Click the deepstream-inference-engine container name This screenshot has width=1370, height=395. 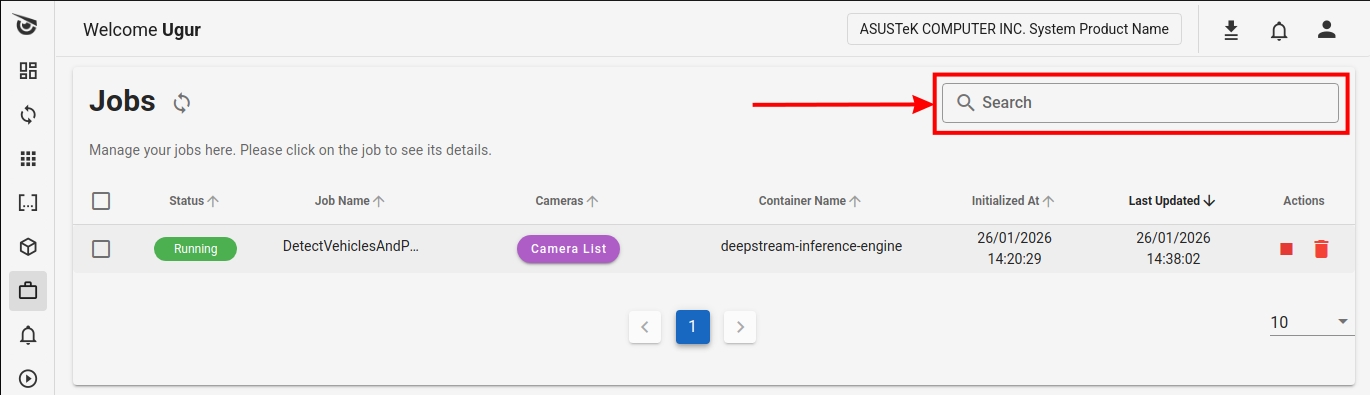point(811,246)
